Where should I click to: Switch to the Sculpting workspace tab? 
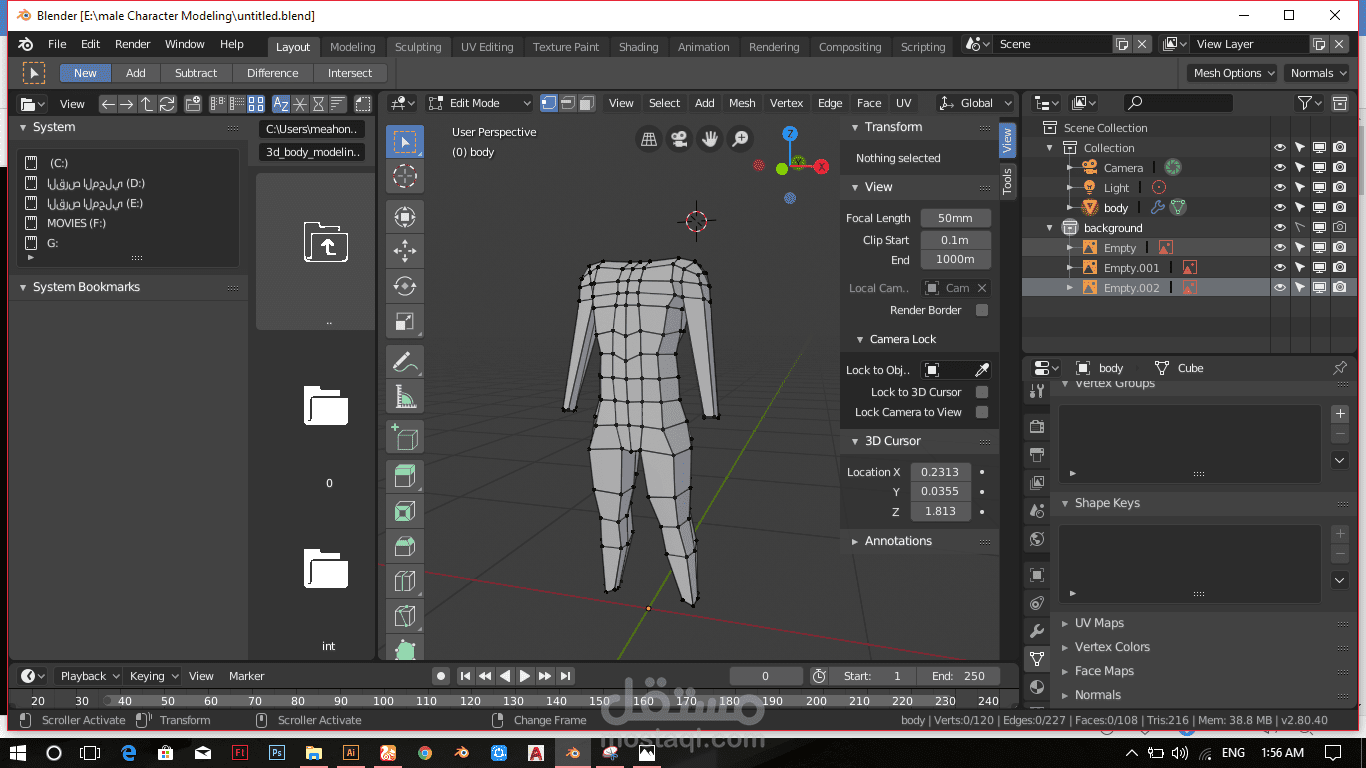[418, 47]
